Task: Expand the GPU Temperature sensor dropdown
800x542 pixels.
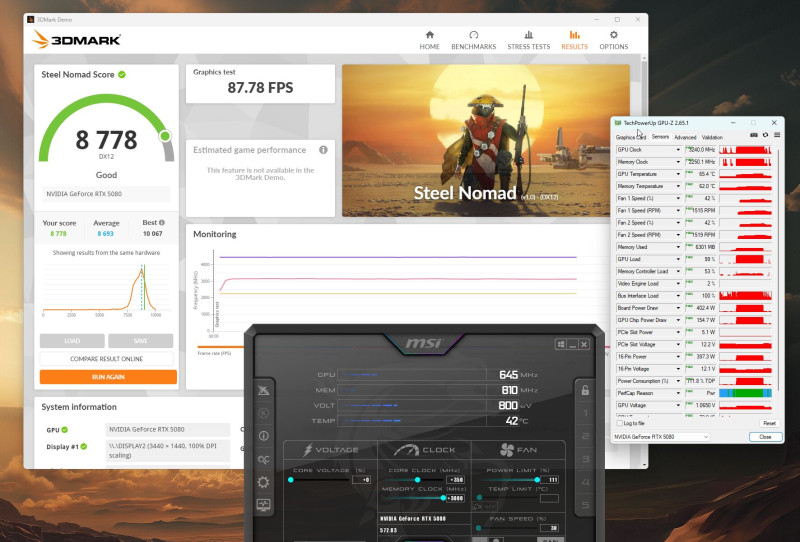Action: (678, 174)
